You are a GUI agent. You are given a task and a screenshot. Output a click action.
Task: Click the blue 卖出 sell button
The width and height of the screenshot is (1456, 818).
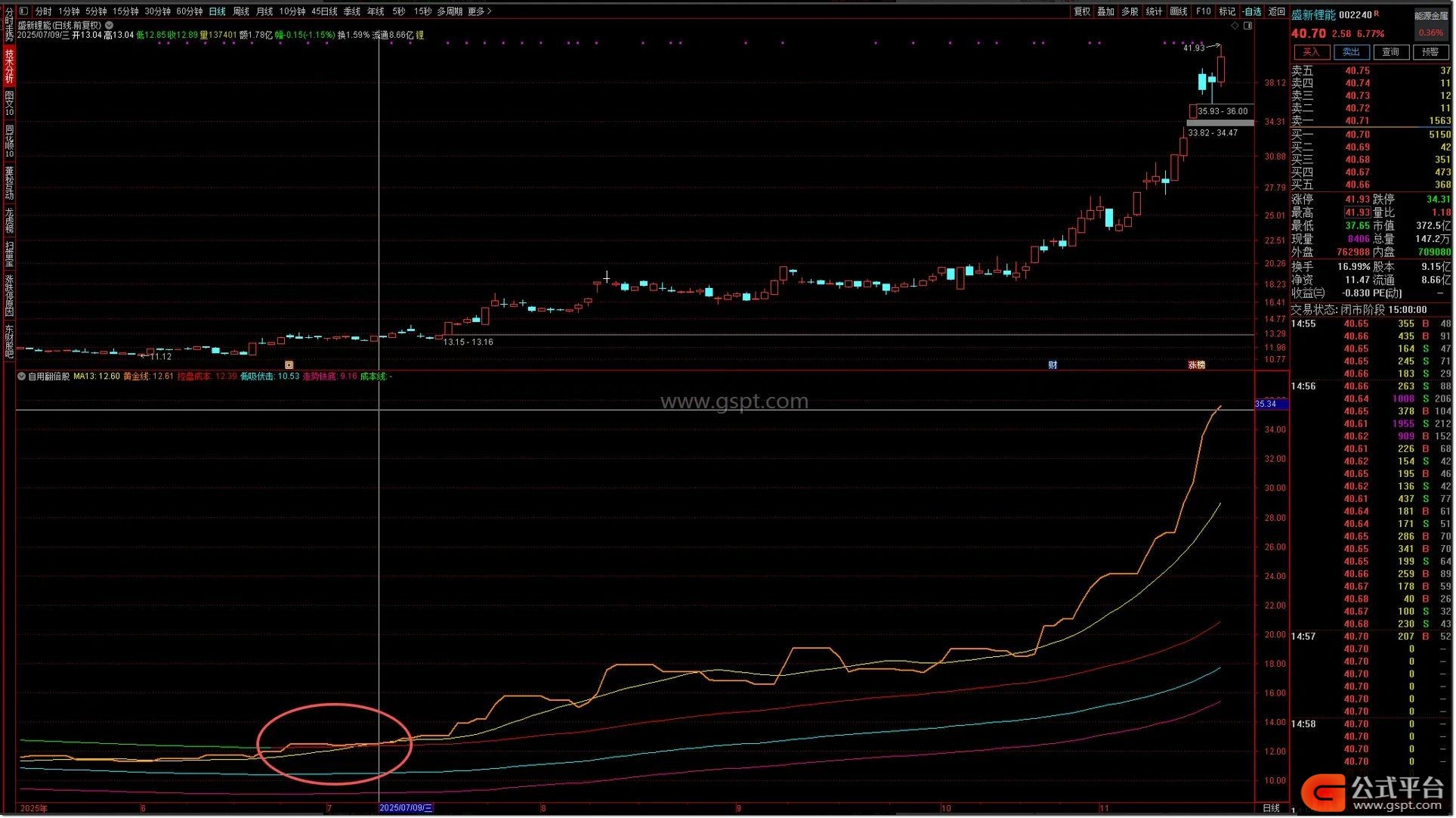coord(1351,52)
